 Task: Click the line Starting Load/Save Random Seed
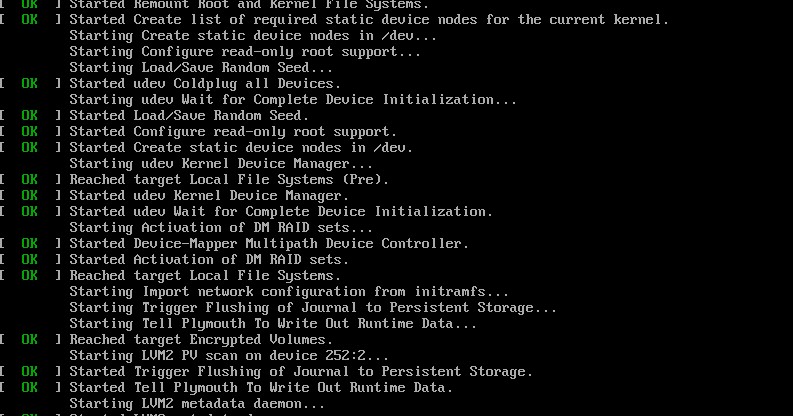pyautogui.click(x=201, y=68)
